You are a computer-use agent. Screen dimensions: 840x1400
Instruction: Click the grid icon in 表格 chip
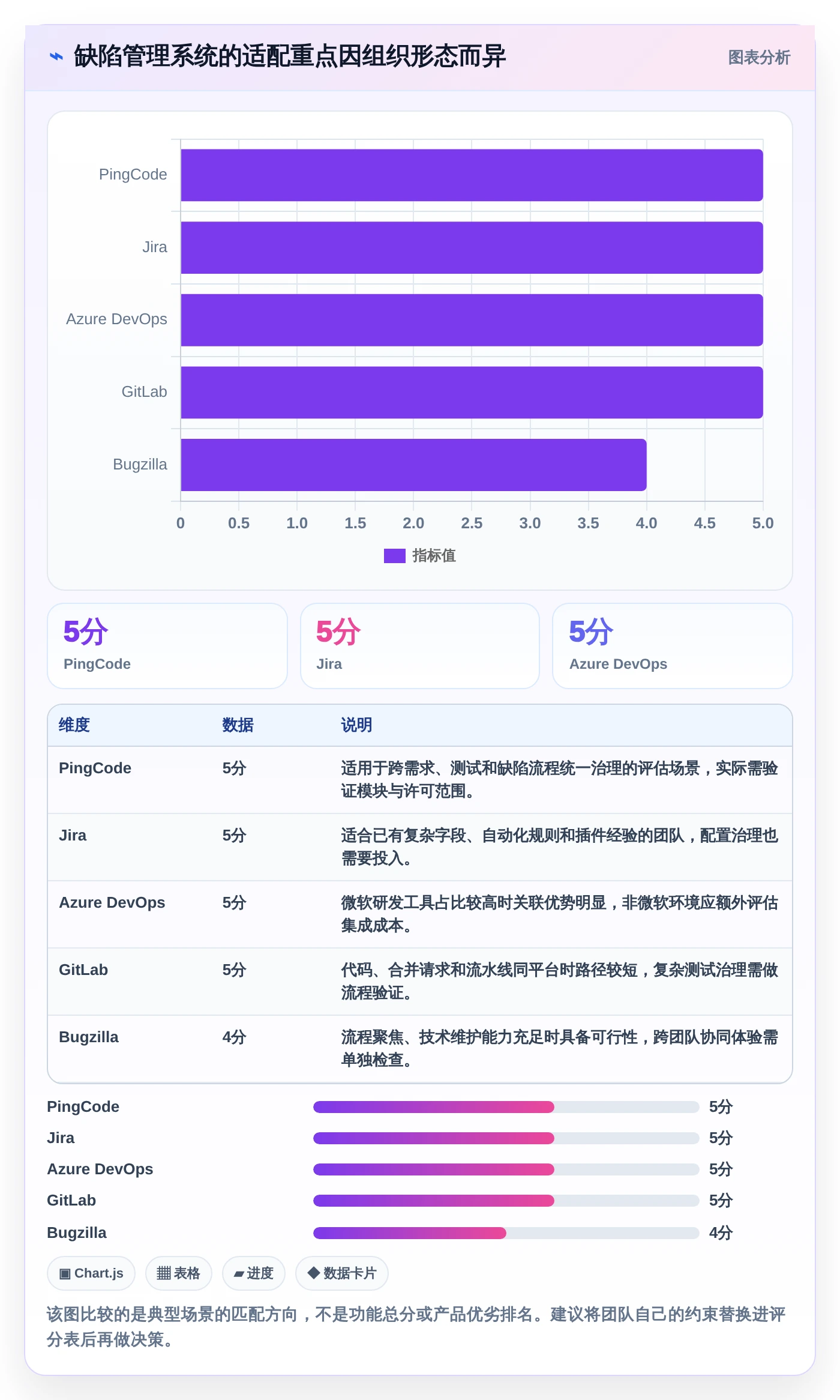pos(164,1273)
